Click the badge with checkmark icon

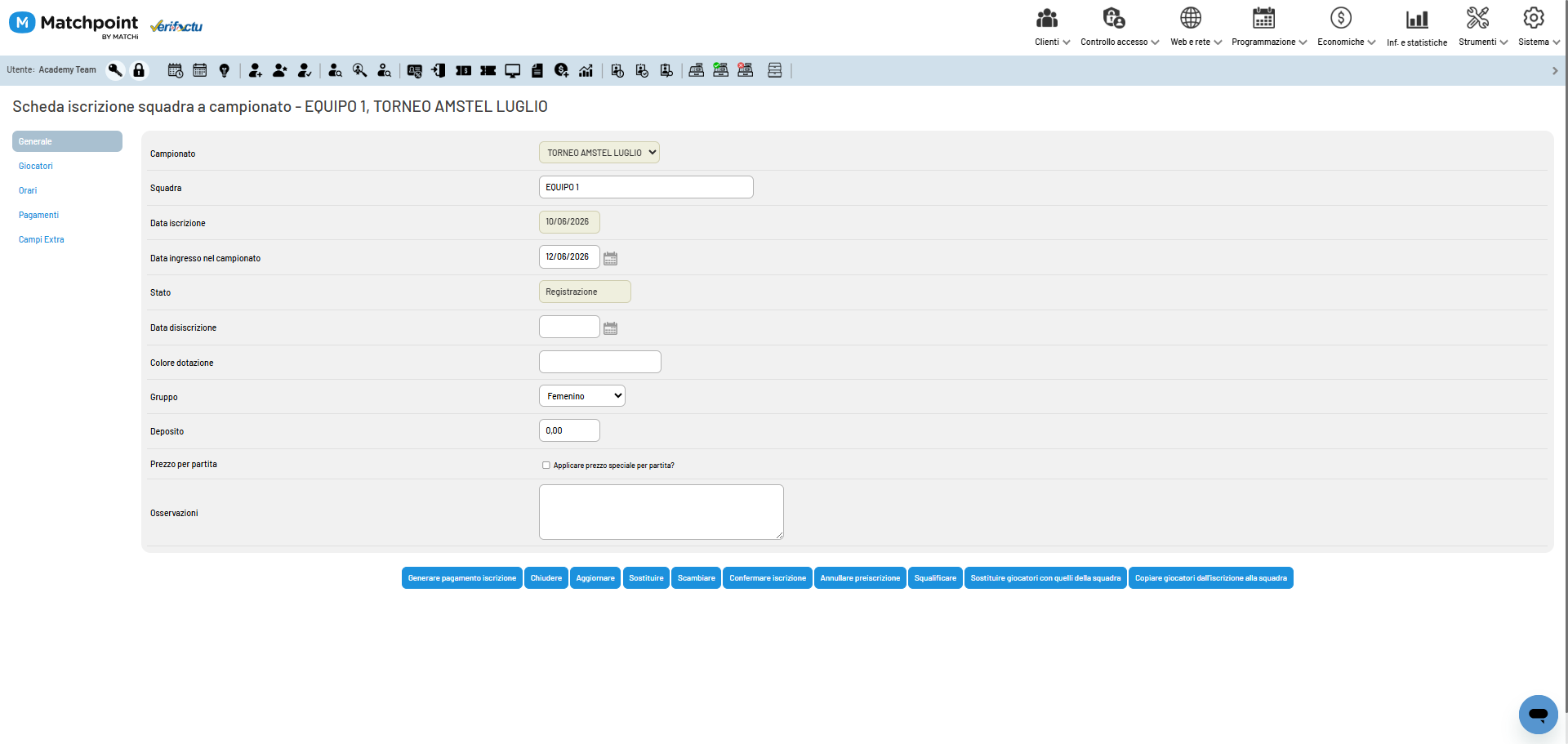tap(642, 70)
